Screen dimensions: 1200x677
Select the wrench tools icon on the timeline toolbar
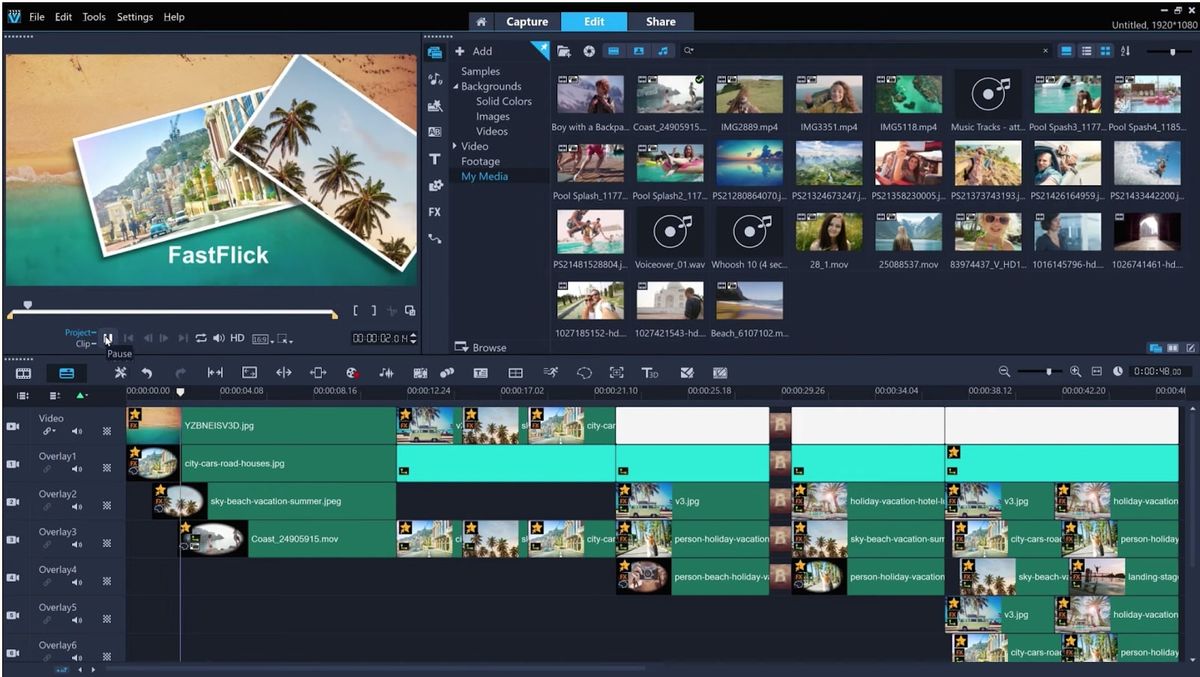120,372
